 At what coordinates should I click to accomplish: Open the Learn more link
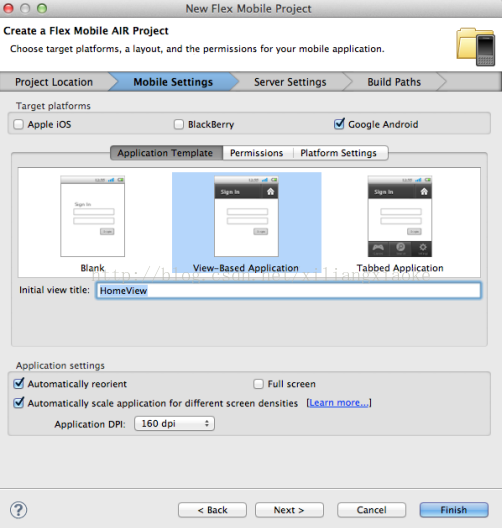point(339,403)
